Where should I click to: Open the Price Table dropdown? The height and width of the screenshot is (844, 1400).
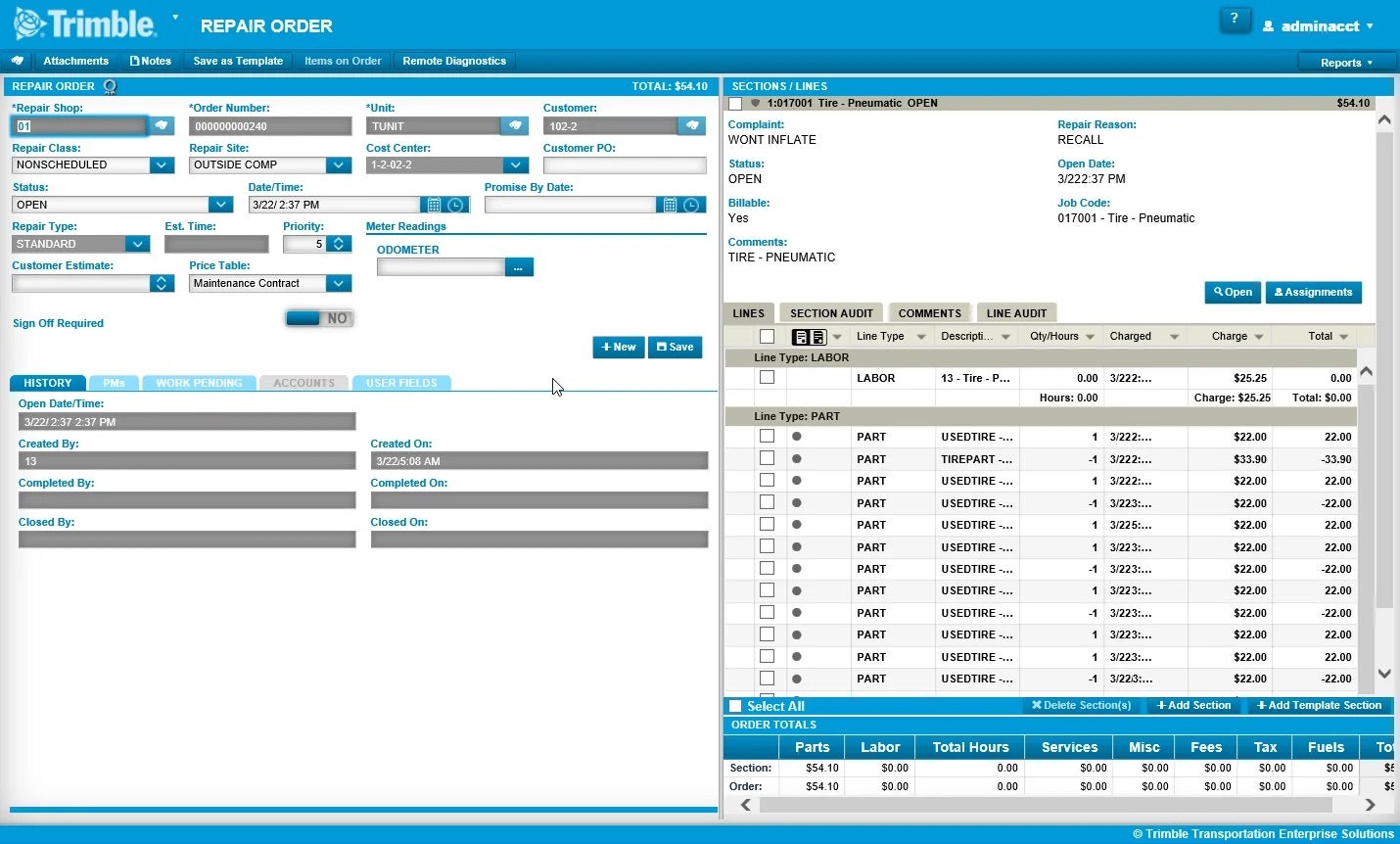pyautogui.click(x=339, y=283)
